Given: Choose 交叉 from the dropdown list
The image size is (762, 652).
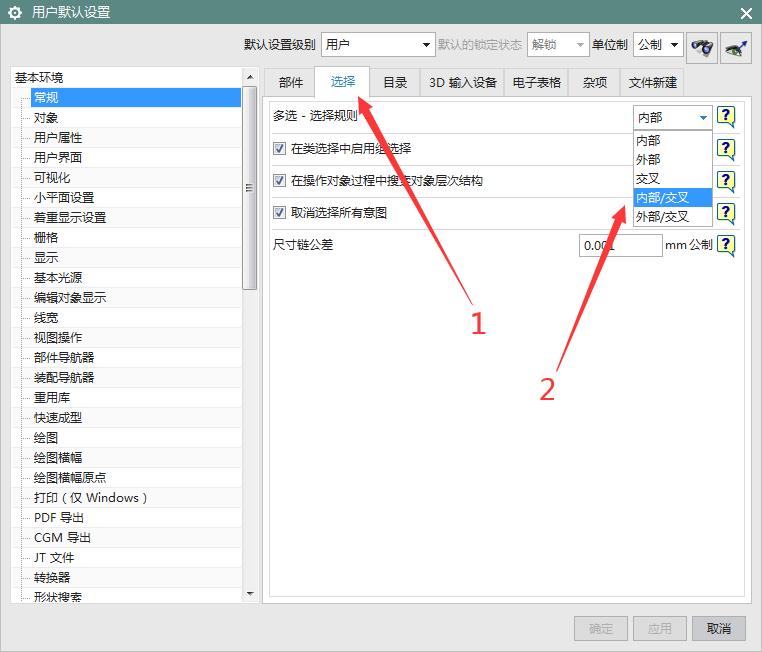Looking at the screenshot, I should 673,178.
